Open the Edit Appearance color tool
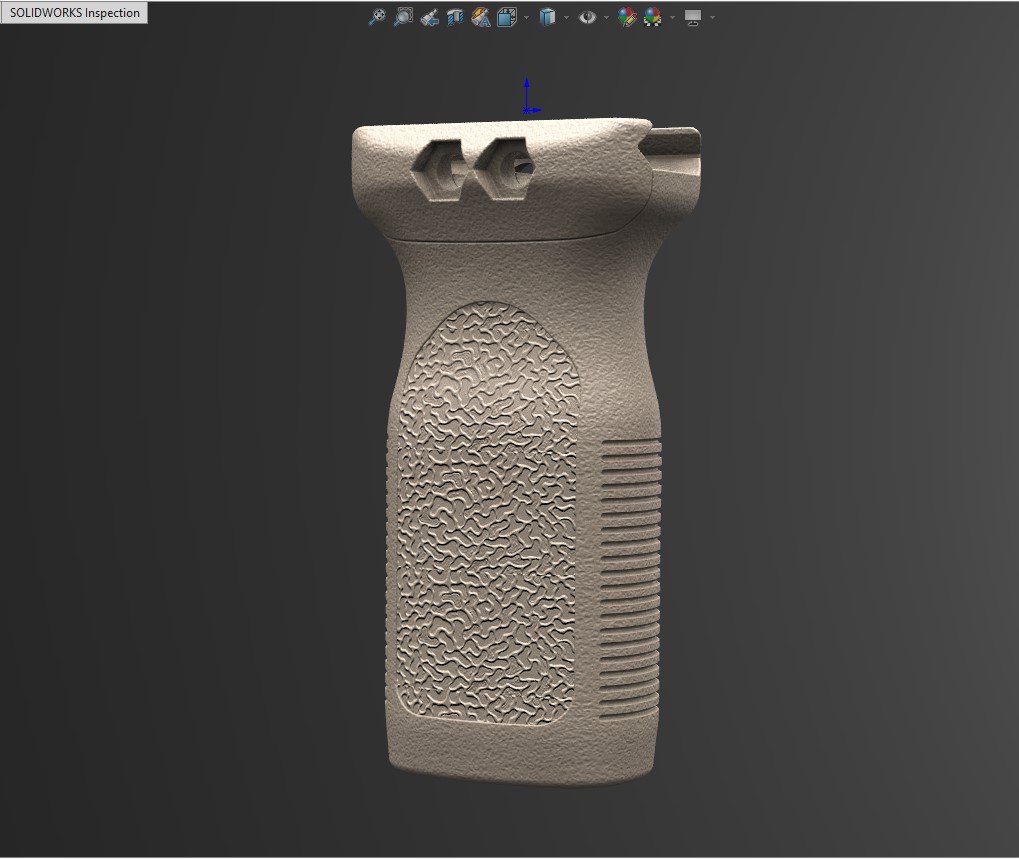This screenshot has height=859, width=1019. click(627, 17)
